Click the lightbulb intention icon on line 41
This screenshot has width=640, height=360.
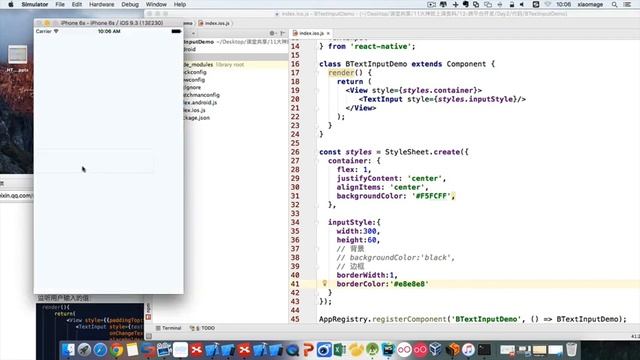click(324, 283)
